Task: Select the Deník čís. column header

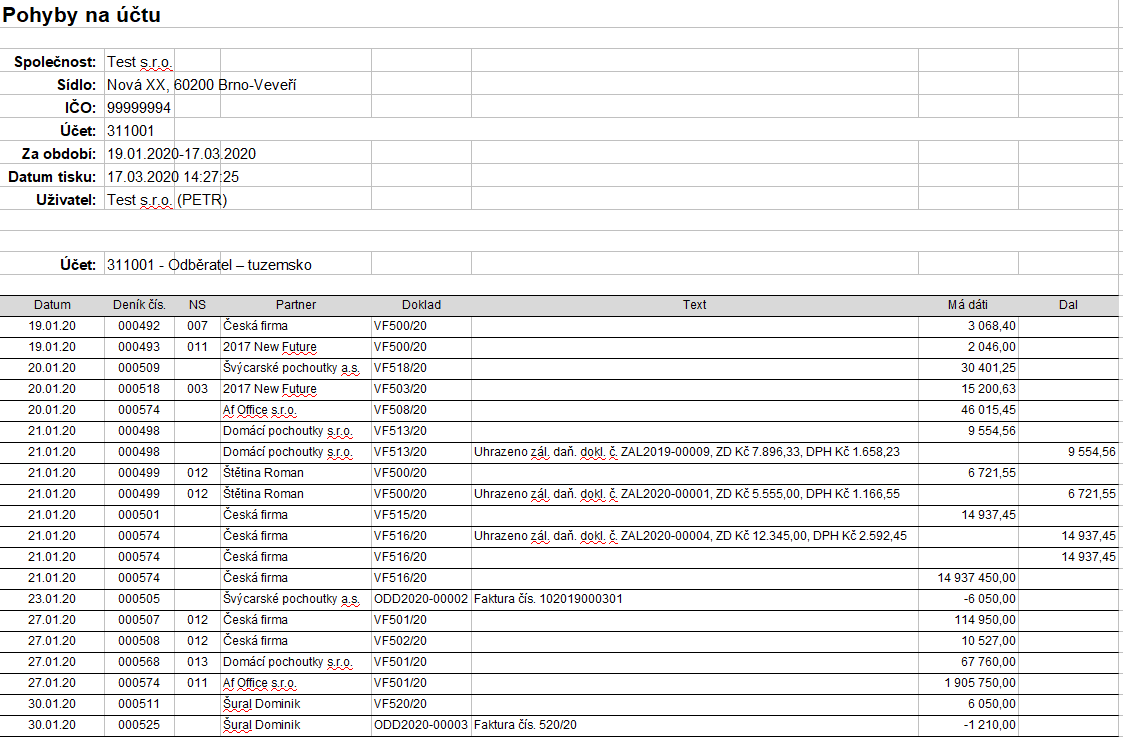Action: coord(141,305)
